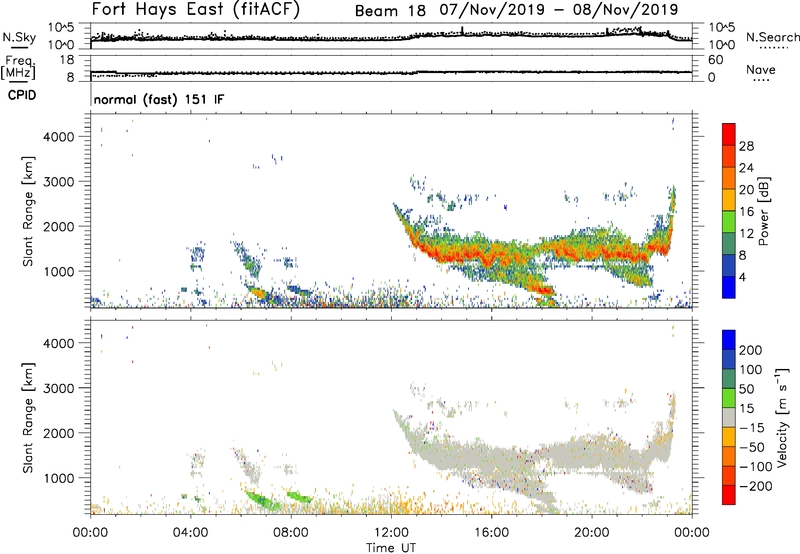Click the first '00:00' time axis label
This screenshot has width=800, height=554.
click(90, 533)
